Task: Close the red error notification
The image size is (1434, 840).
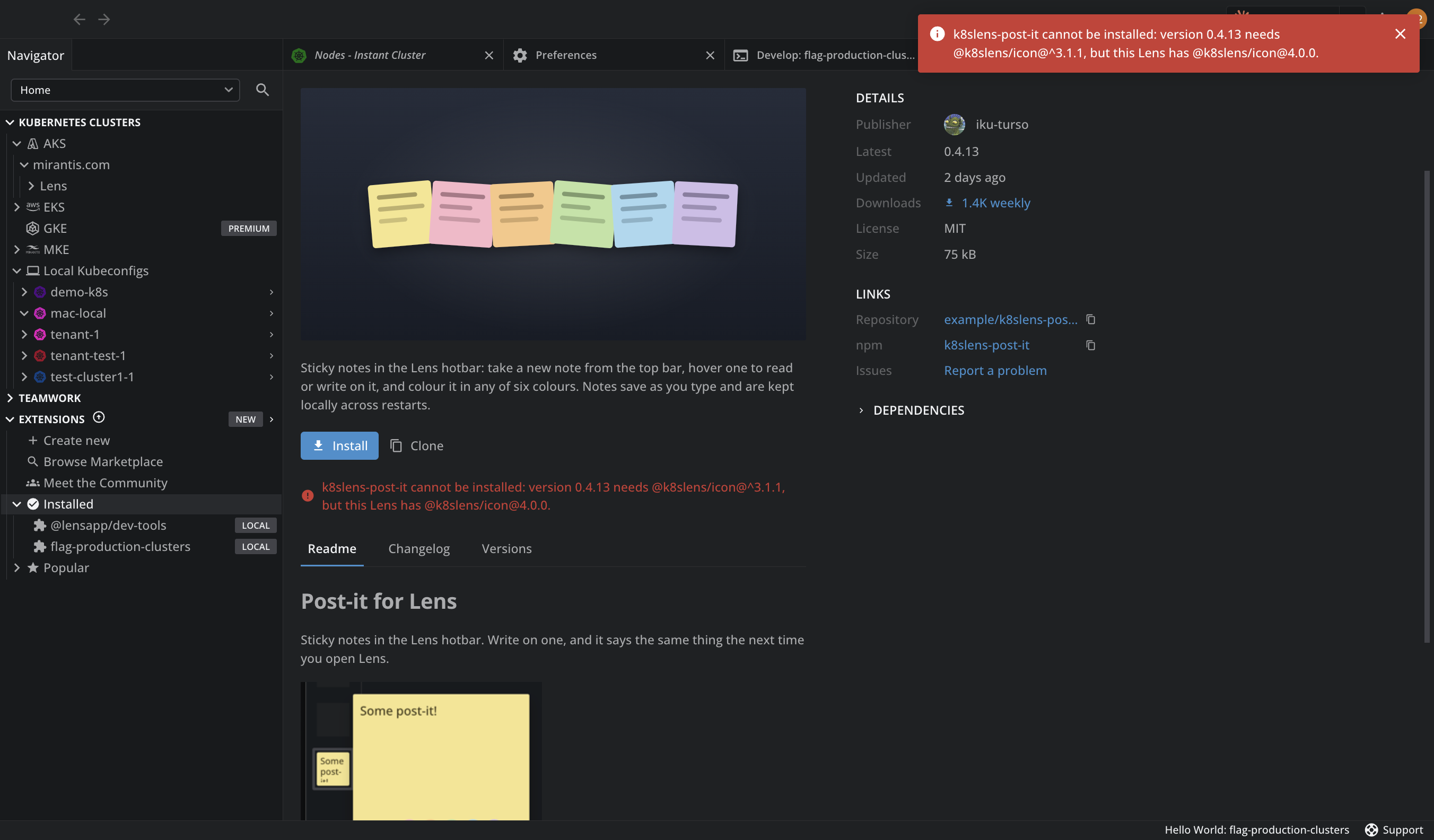Action: pos(1401,33)
